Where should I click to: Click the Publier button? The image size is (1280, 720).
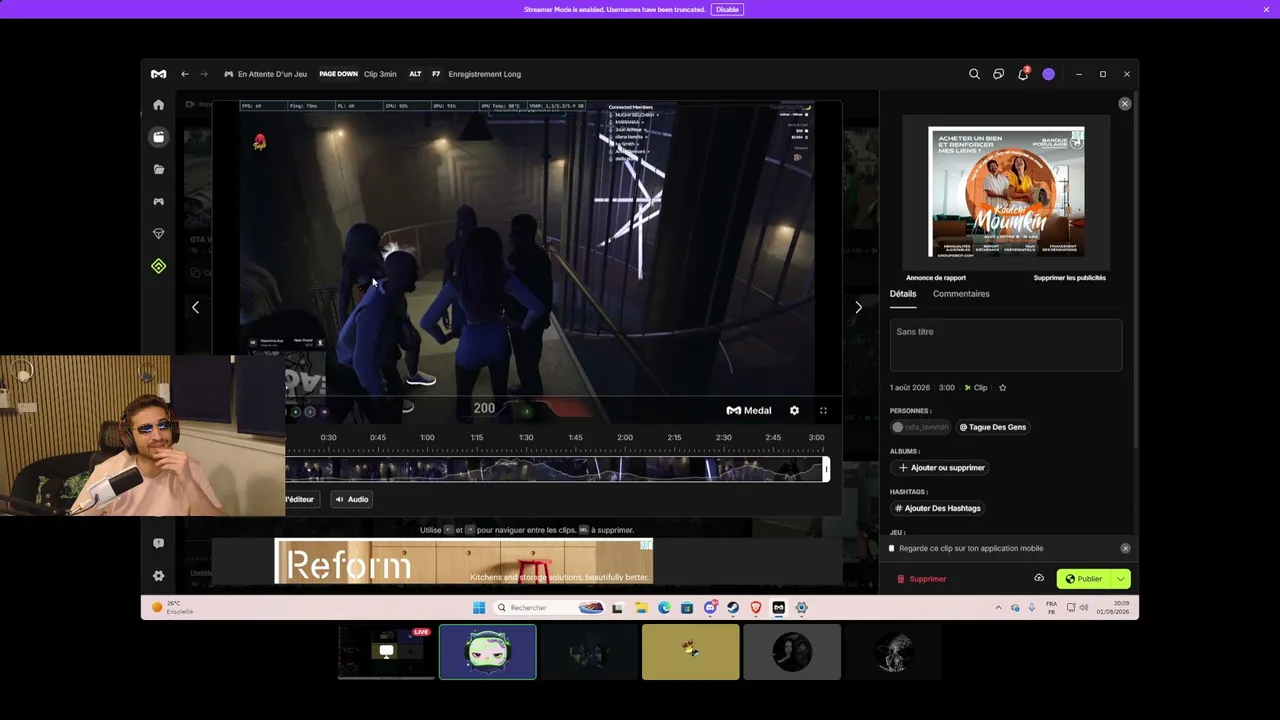(x=1084, y=579)
